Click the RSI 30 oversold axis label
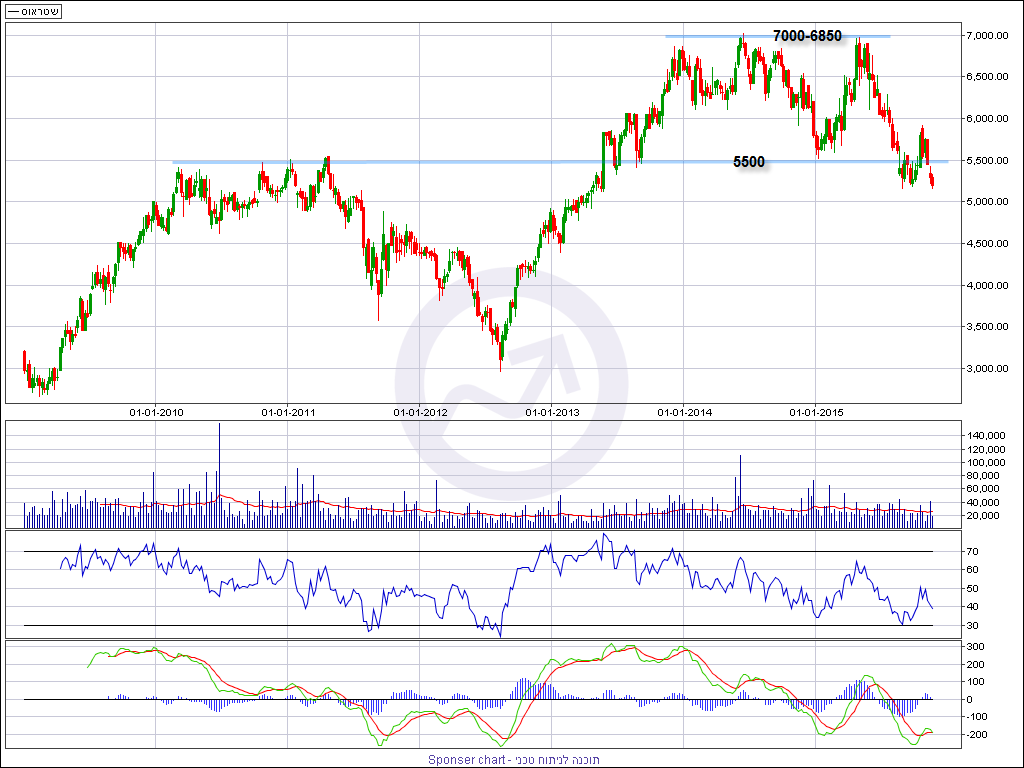 (974, 626)
